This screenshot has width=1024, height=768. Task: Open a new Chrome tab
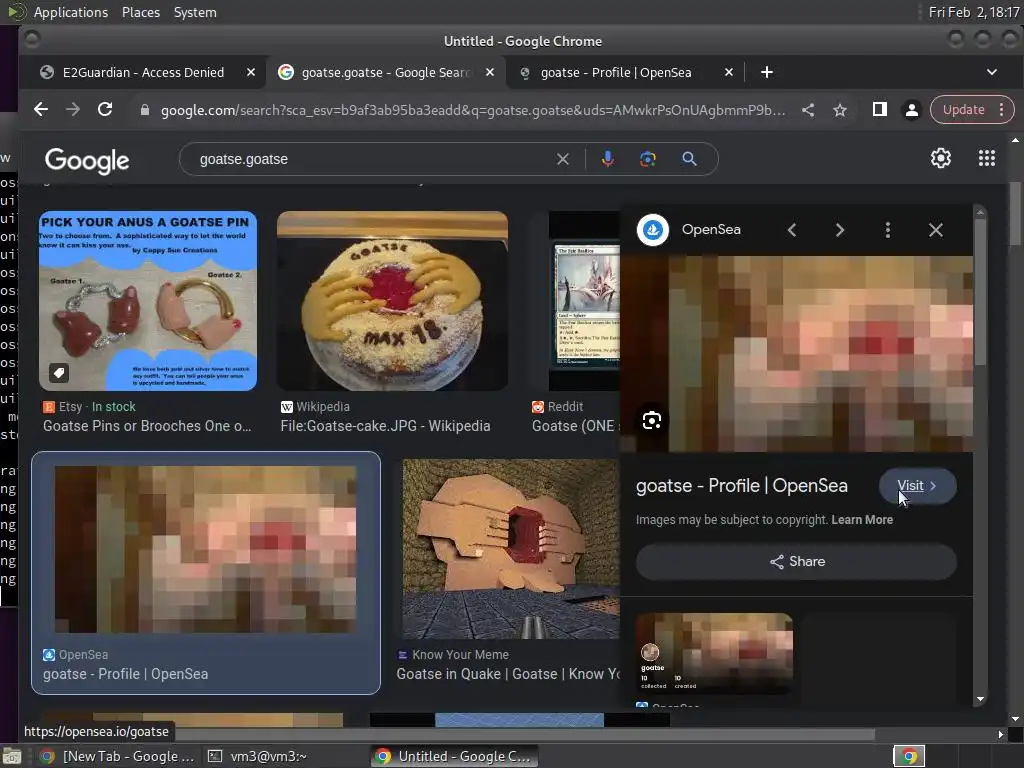click(x=767, y=72)
